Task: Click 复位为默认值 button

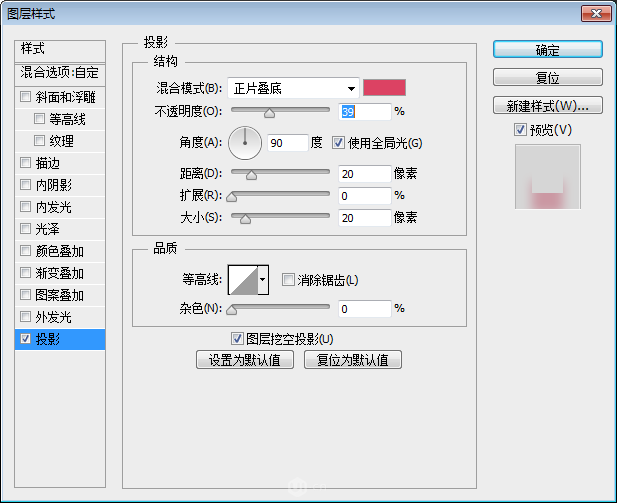Action: [353, 360]
